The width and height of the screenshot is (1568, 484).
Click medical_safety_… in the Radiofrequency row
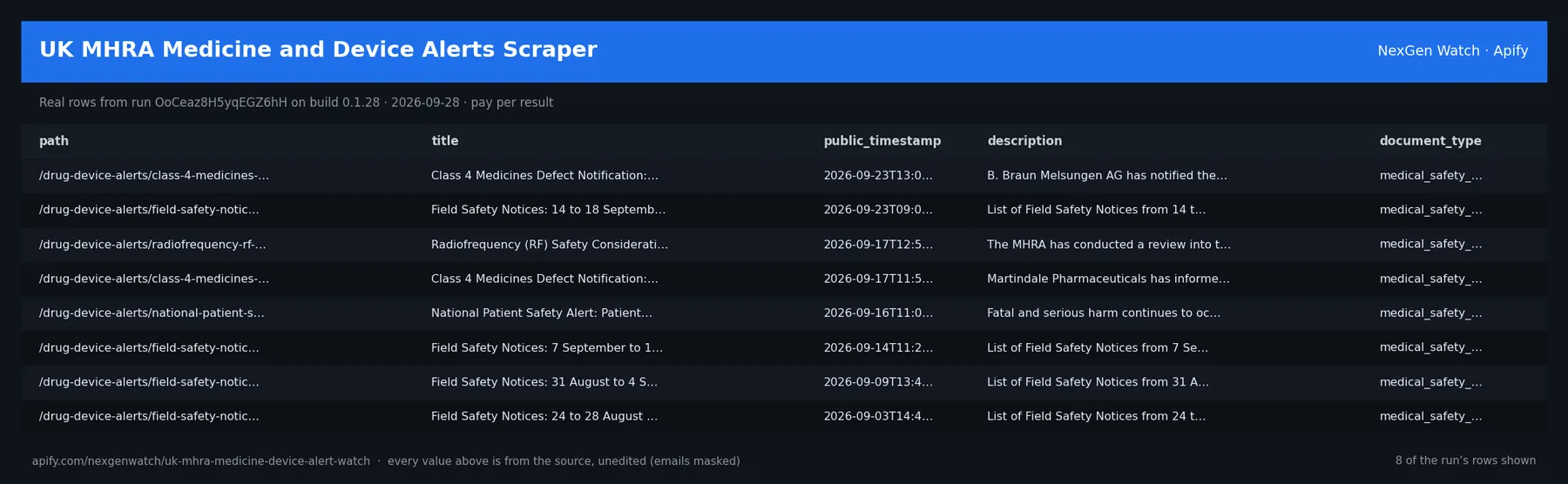[x=1430, y=245]
